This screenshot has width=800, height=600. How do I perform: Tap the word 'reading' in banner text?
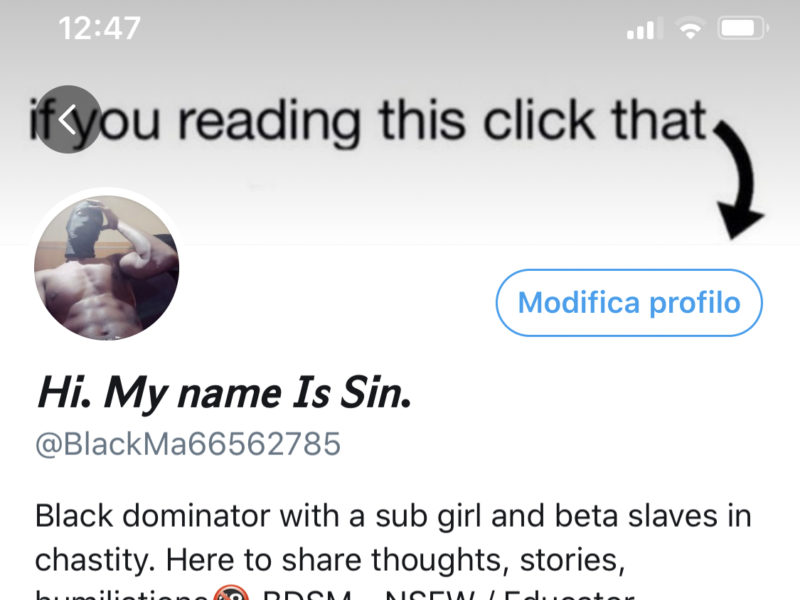(x=269, y=121)
